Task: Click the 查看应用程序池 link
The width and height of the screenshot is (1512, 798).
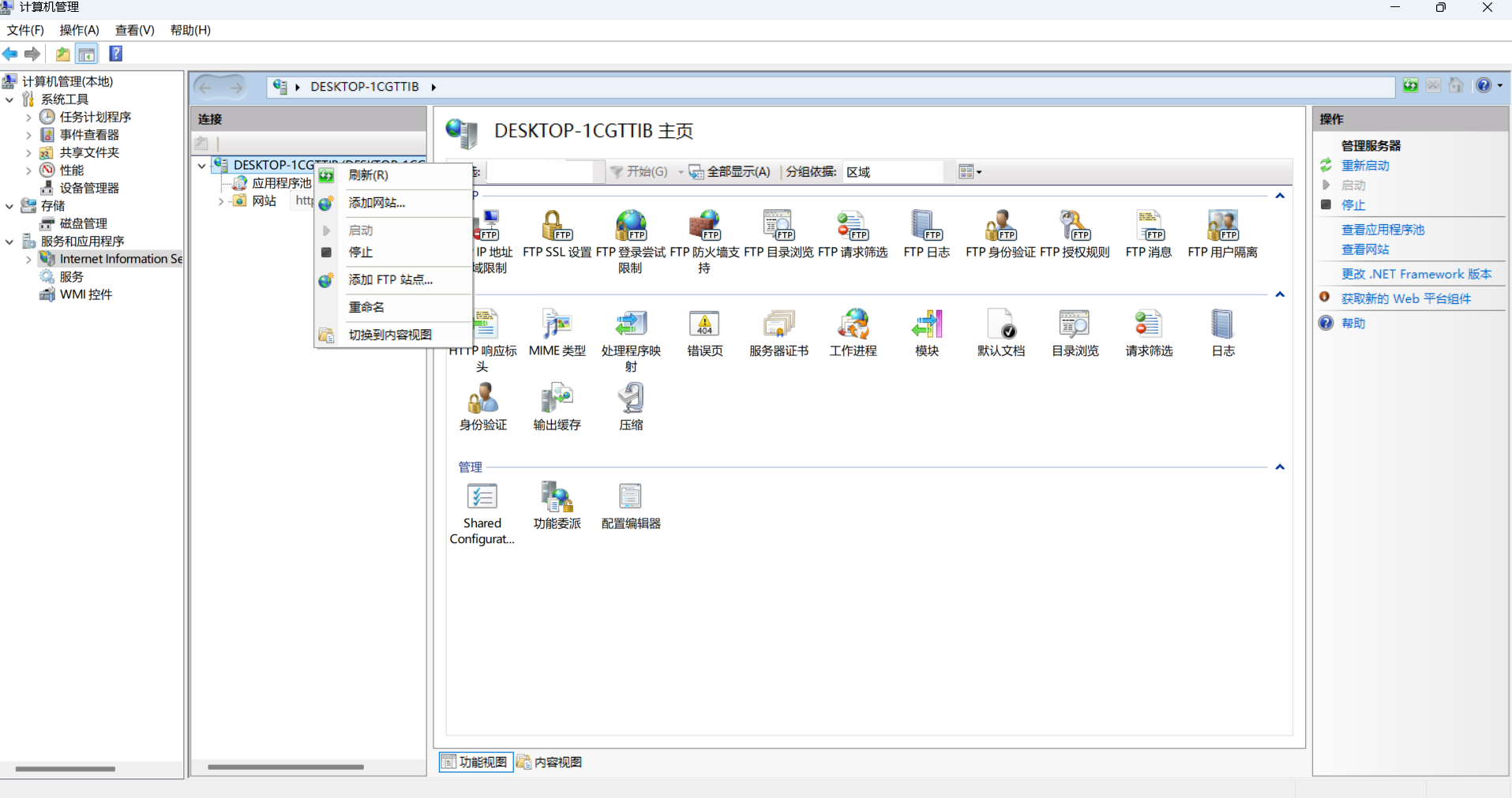Action: click(x=1383, y=230)
